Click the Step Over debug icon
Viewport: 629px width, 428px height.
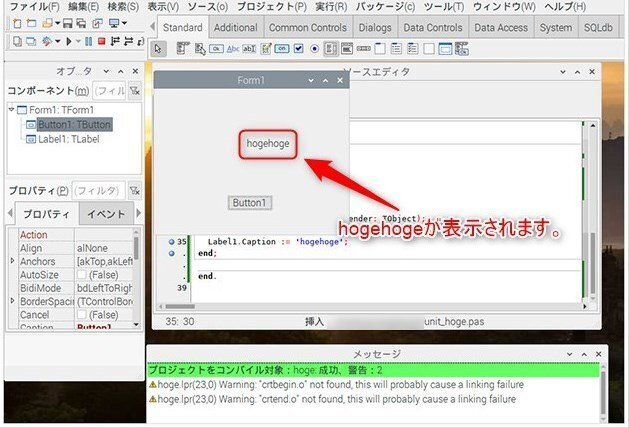point(128,41)
